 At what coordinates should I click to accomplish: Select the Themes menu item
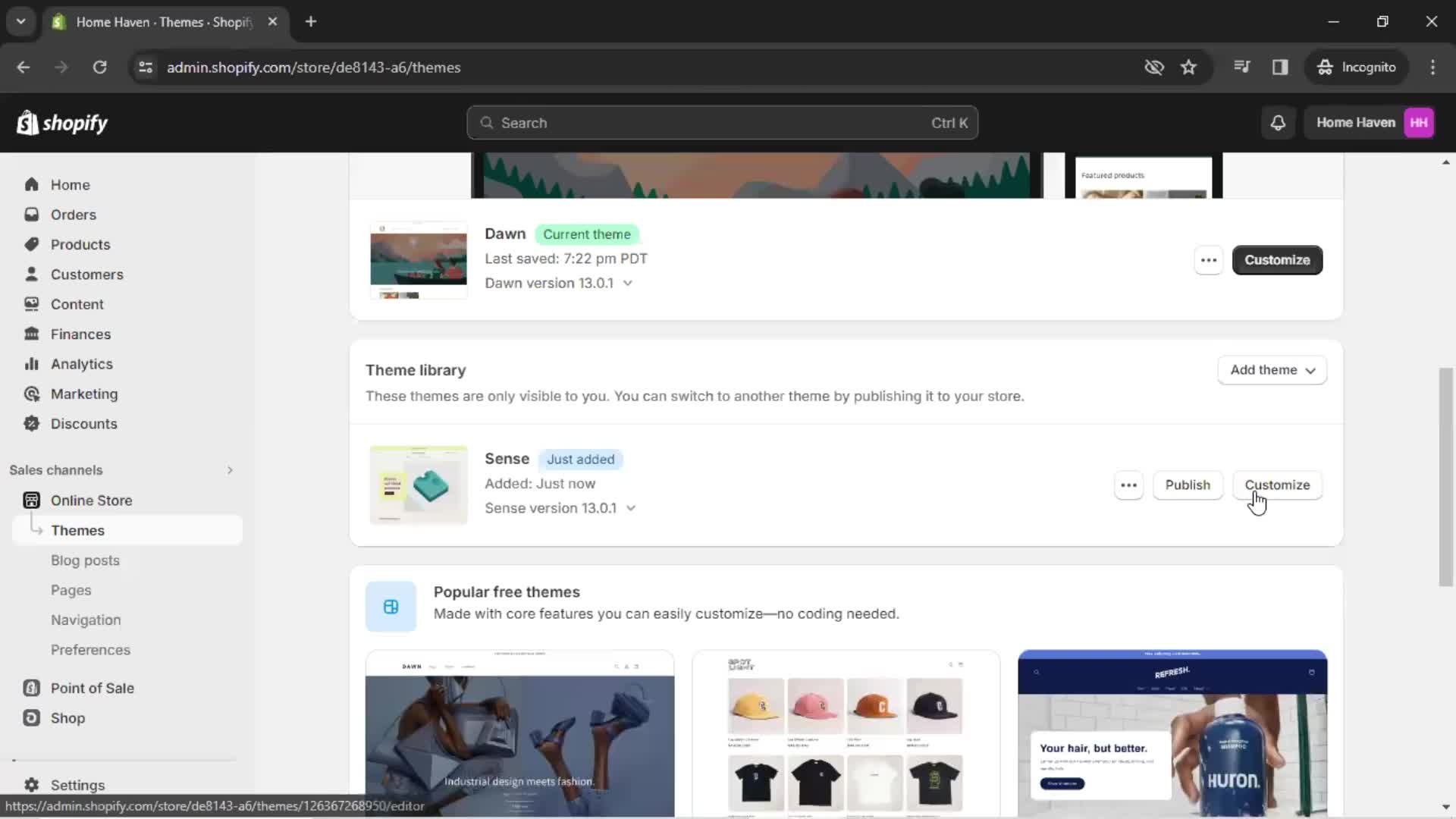(77, 530)
